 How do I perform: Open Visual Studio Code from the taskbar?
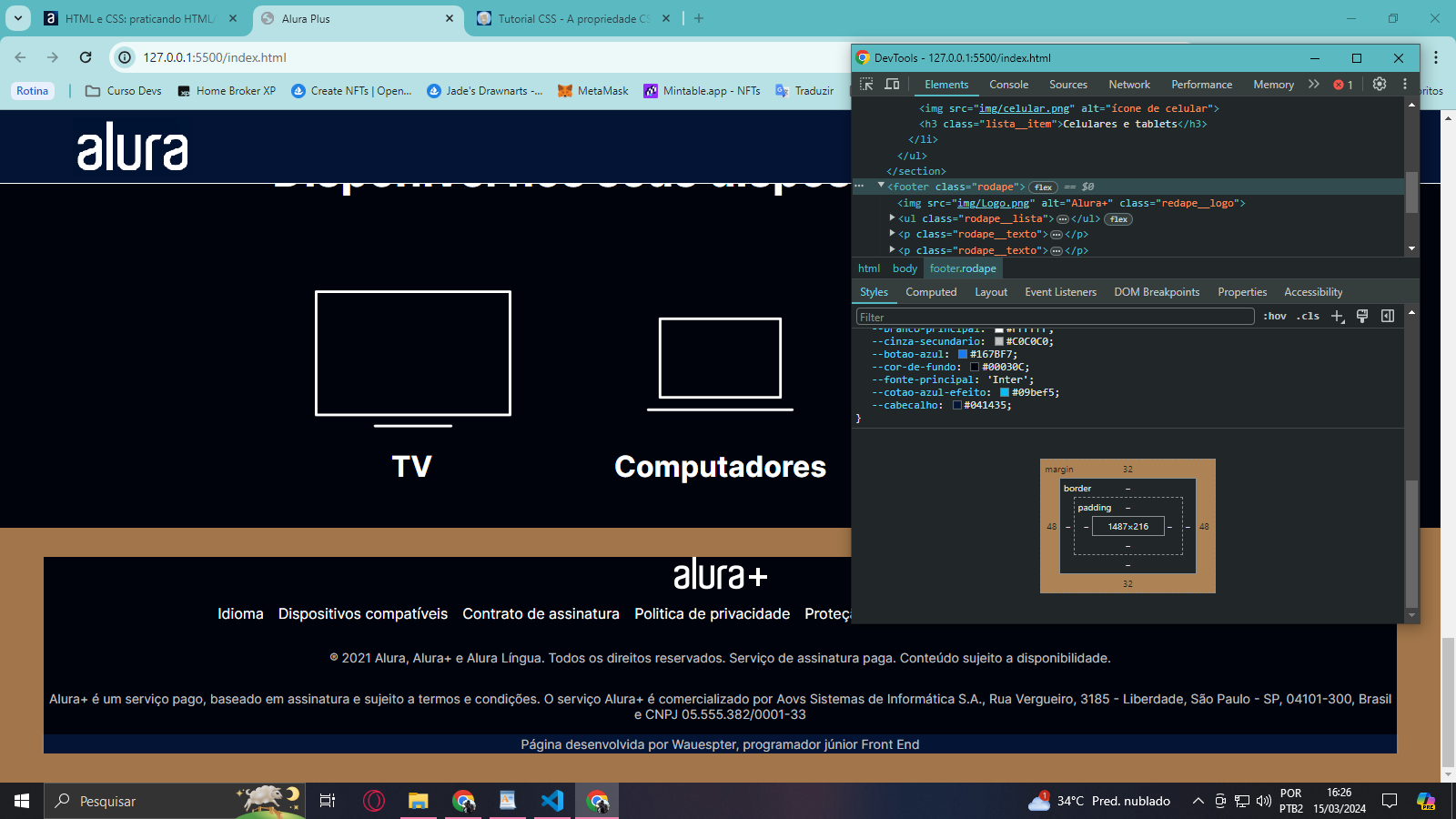[x=552, y=801]
